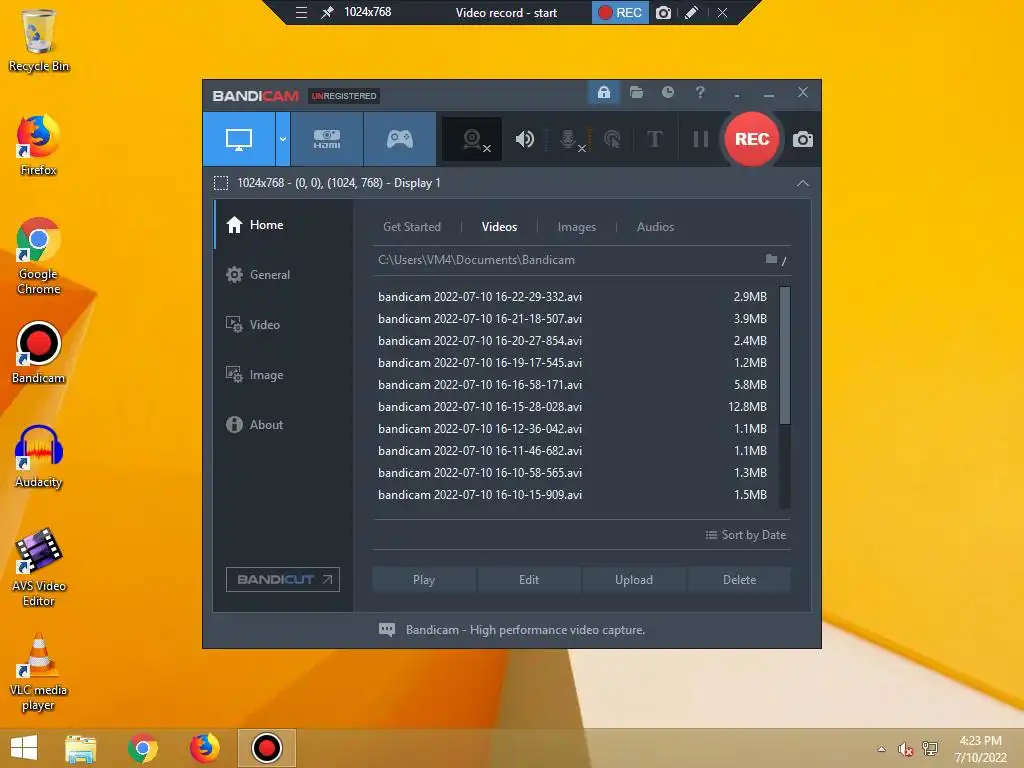
Task: Click muted volume icon in system tray
Action: pyautogui.click(x=905, y=749)
